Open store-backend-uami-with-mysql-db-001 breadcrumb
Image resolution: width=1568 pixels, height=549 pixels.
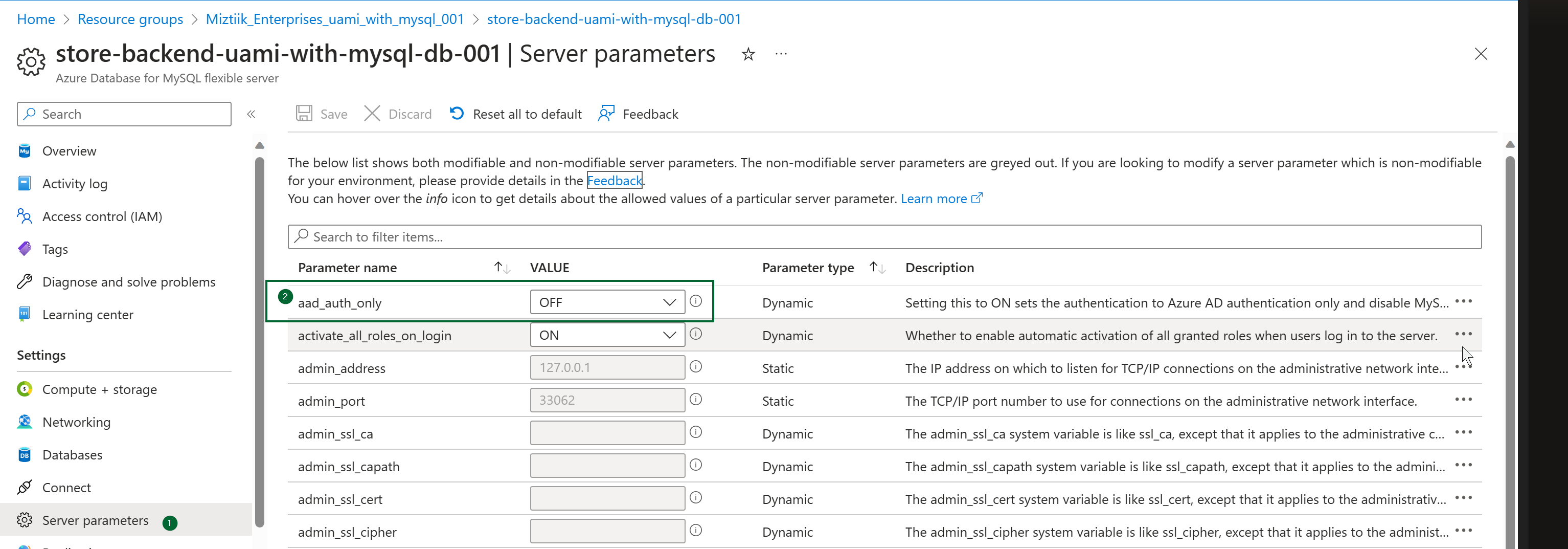click(613, 19)
